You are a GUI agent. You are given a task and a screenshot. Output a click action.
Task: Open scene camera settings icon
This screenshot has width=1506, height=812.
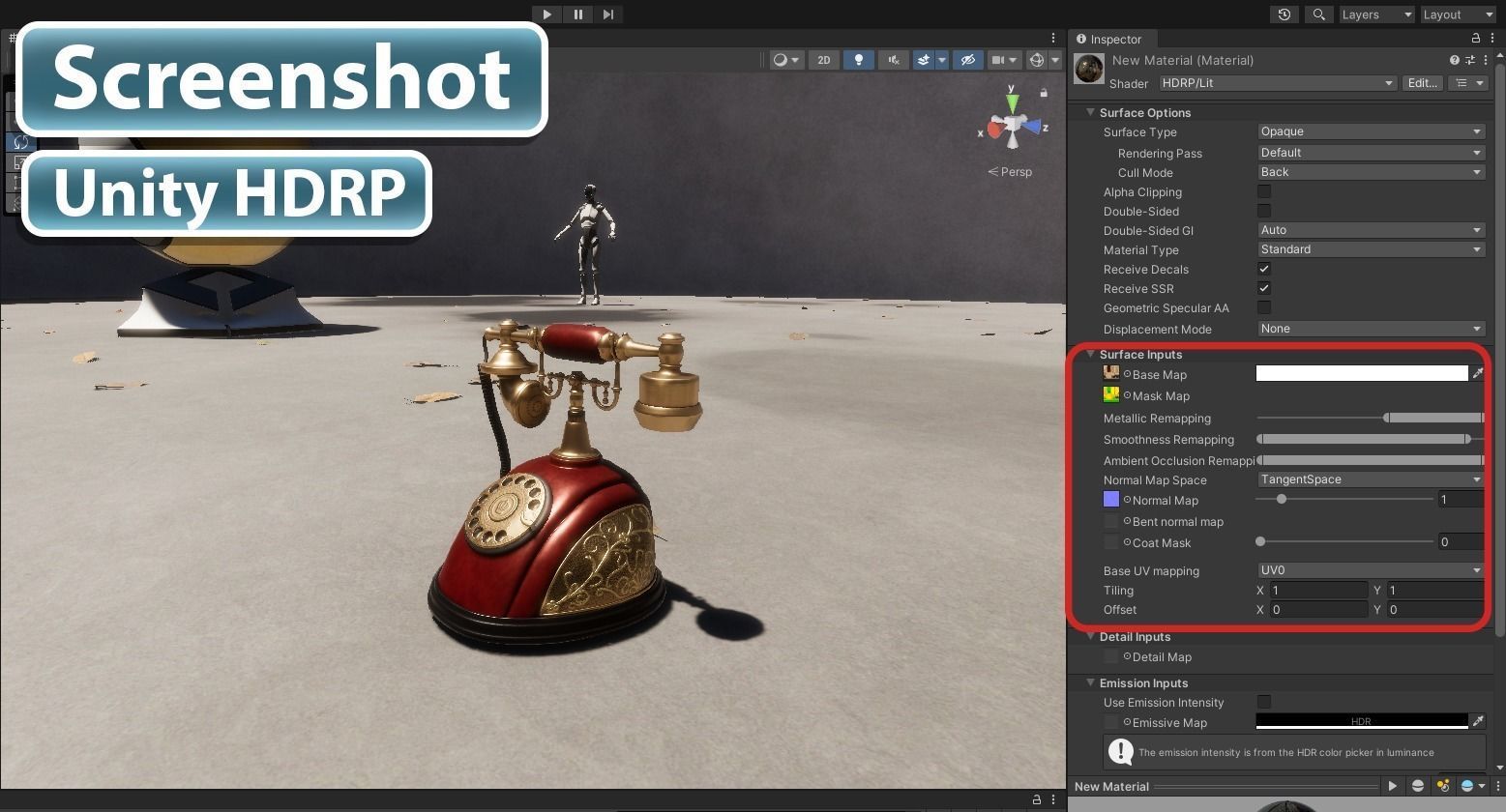1005,60
